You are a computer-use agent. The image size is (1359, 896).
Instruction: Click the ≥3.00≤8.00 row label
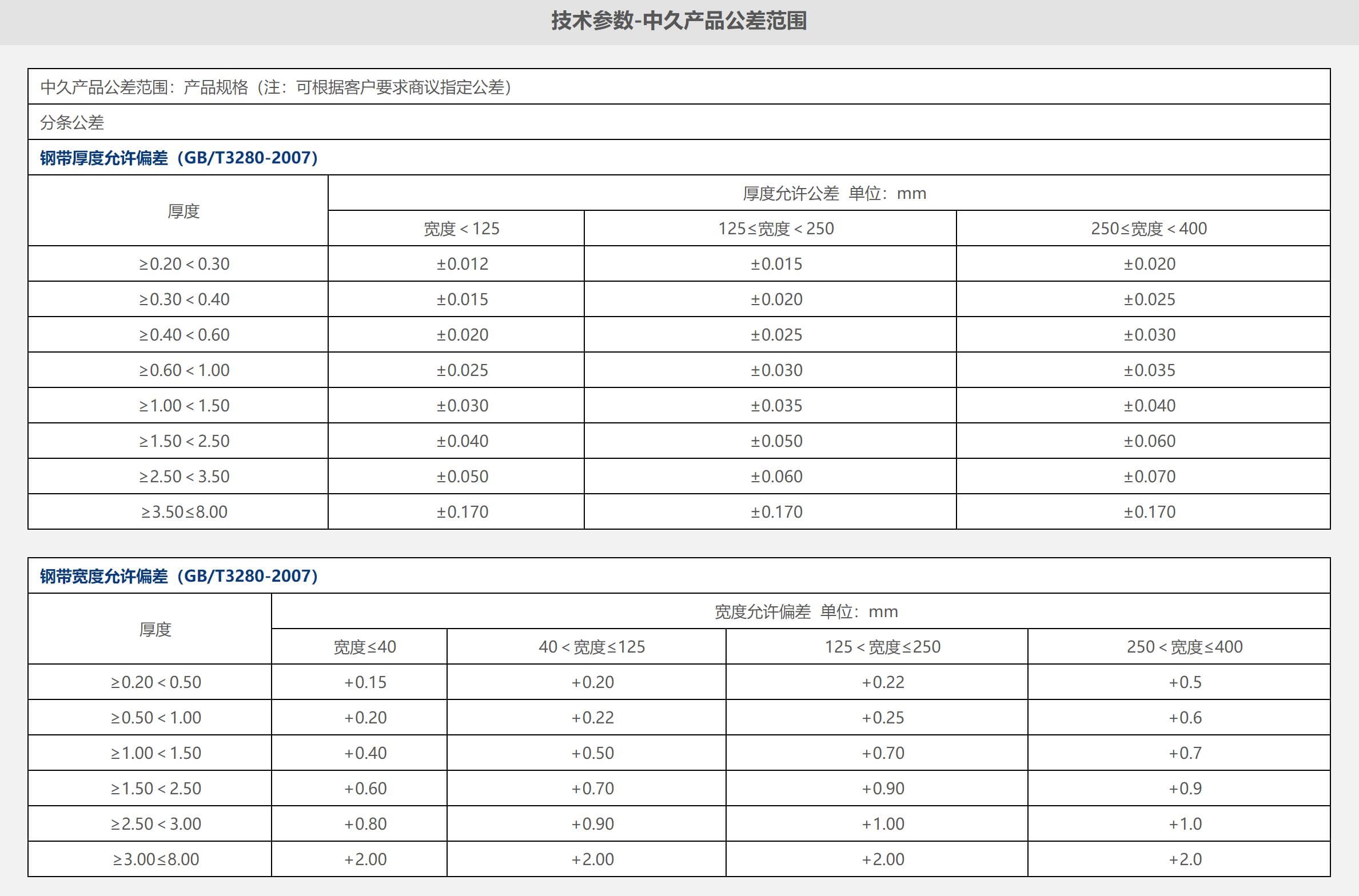(x=156, y=859)
